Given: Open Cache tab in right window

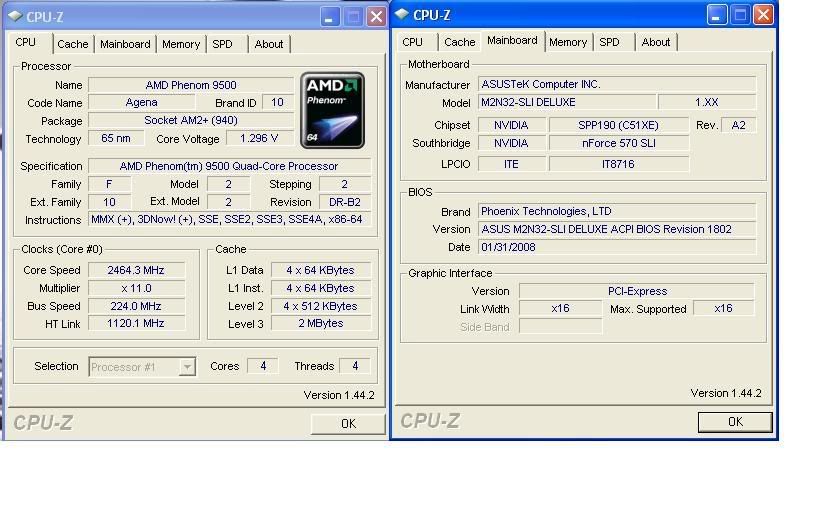Looking at the screenshot, I should [460, 42].
